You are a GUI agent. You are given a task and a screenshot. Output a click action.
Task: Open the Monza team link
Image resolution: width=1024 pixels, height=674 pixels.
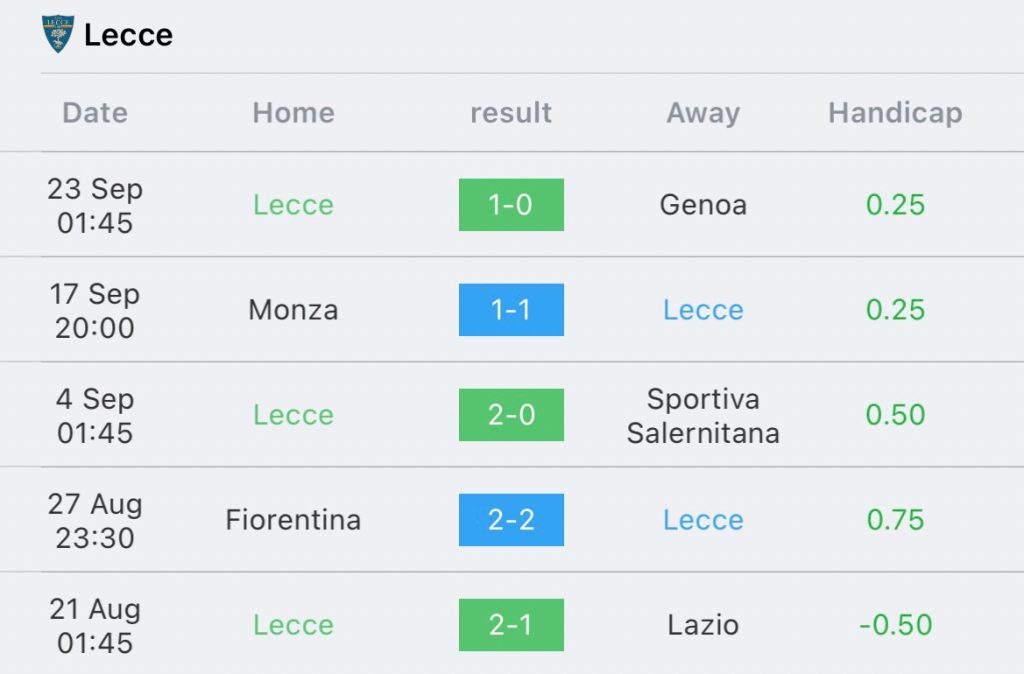pyautogui.click(x=293, y=310)
